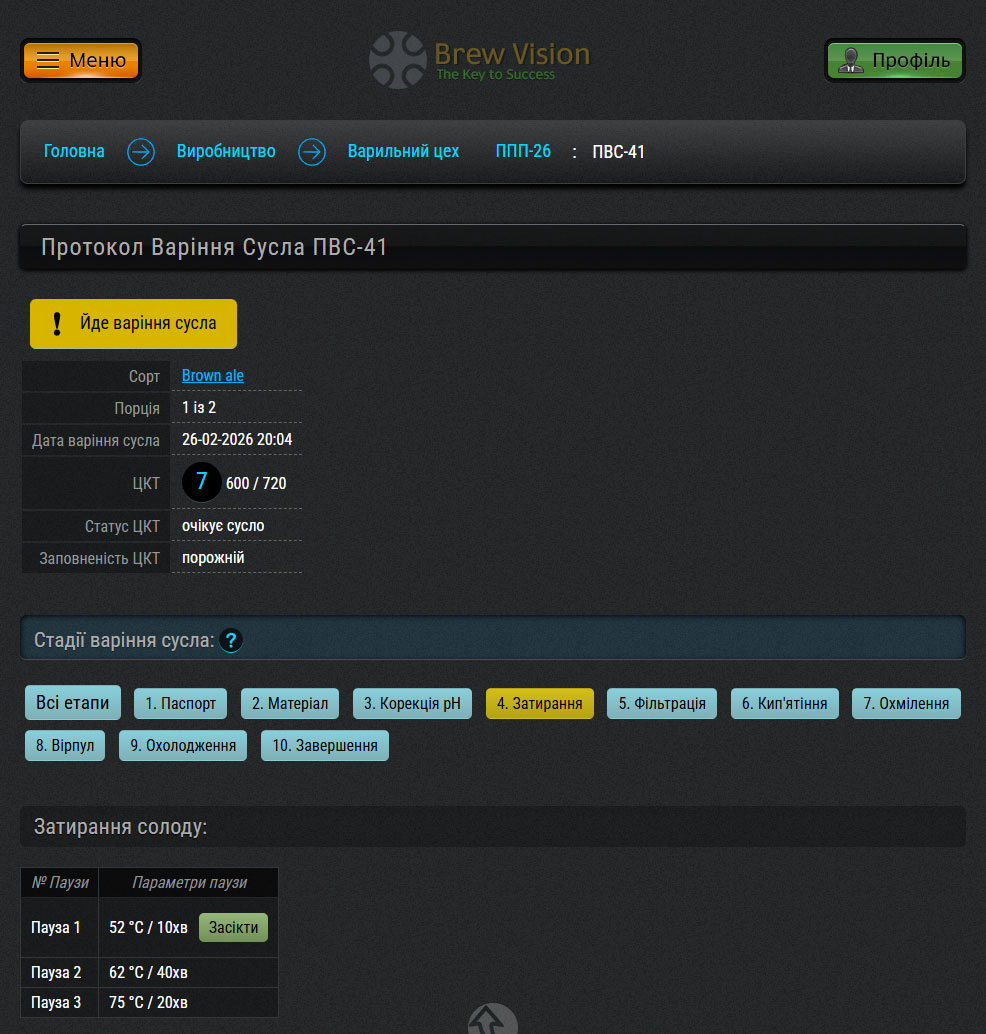Select the 3. Корекція pH stage
This screenshot has width=986, height=1034.
(x=412, y=703)
